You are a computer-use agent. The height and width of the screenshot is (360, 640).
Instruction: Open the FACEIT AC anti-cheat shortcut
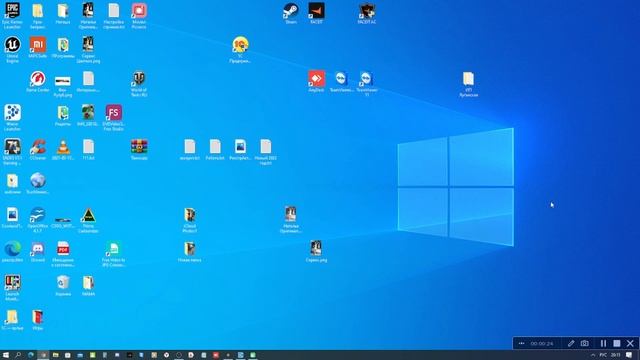(x=367, y=13)
